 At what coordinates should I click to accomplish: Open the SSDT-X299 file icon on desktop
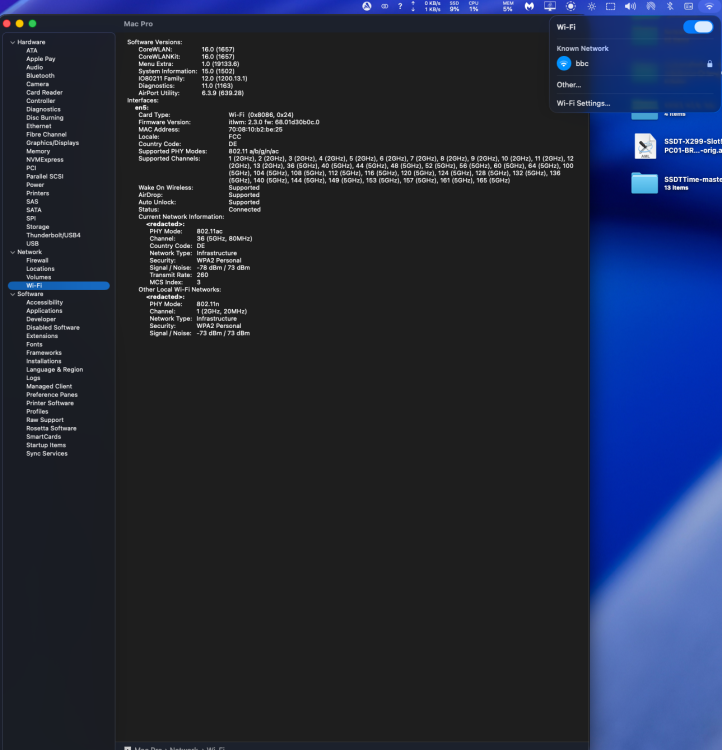(x=645, y=146)
